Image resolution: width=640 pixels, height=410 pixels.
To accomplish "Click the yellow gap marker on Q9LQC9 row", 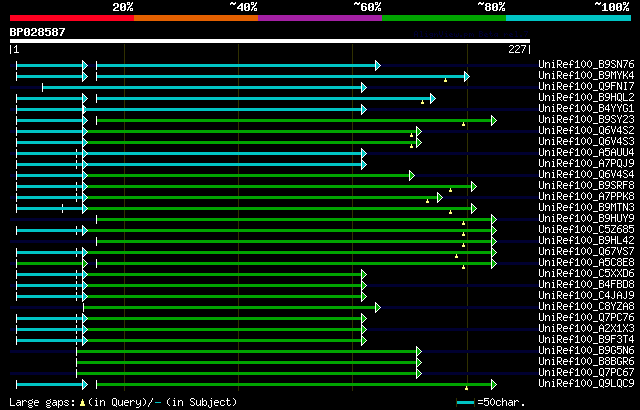I will (467, 388).
